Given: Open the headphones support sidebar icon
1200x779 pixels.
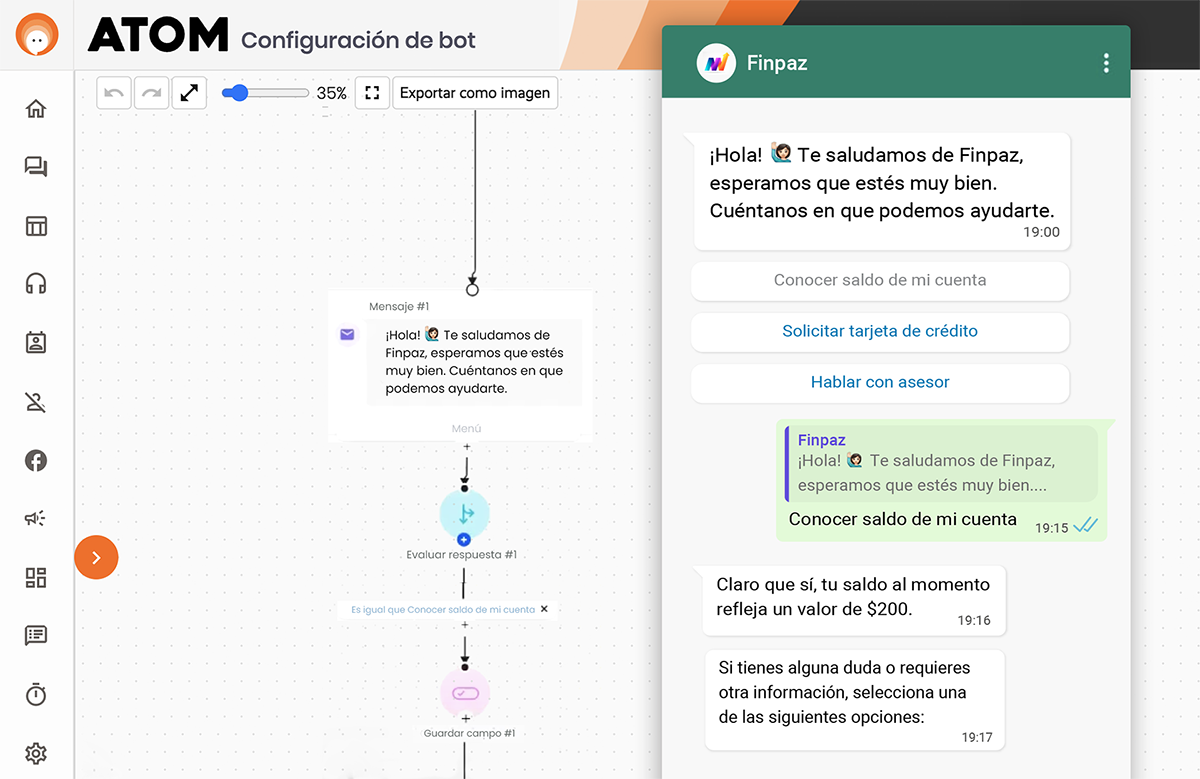Looking at the screenshot, I should click(36, 284).
